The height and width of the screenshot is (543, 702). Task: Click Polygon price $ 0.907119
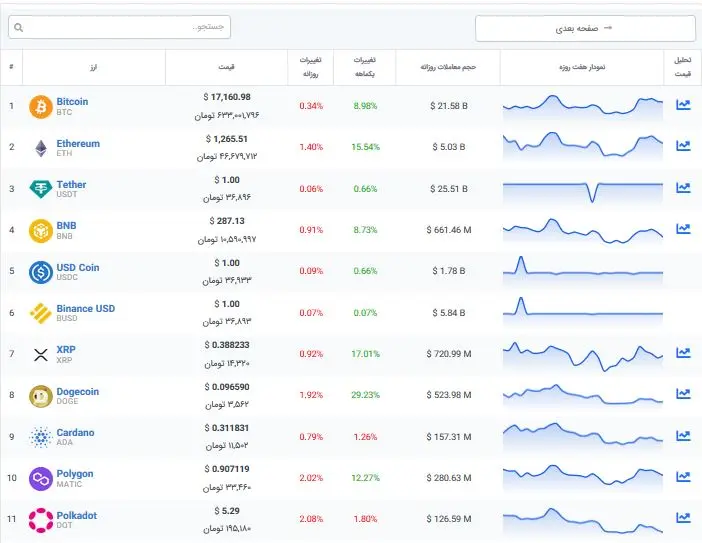pyautogui.click(x=227, y=469)
